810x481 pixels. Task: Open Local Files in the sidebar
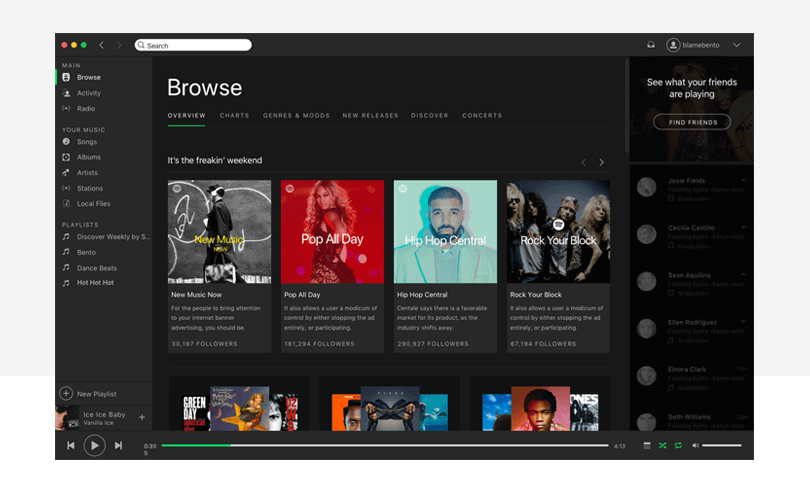pyautogui.click(x=93, y=204)
